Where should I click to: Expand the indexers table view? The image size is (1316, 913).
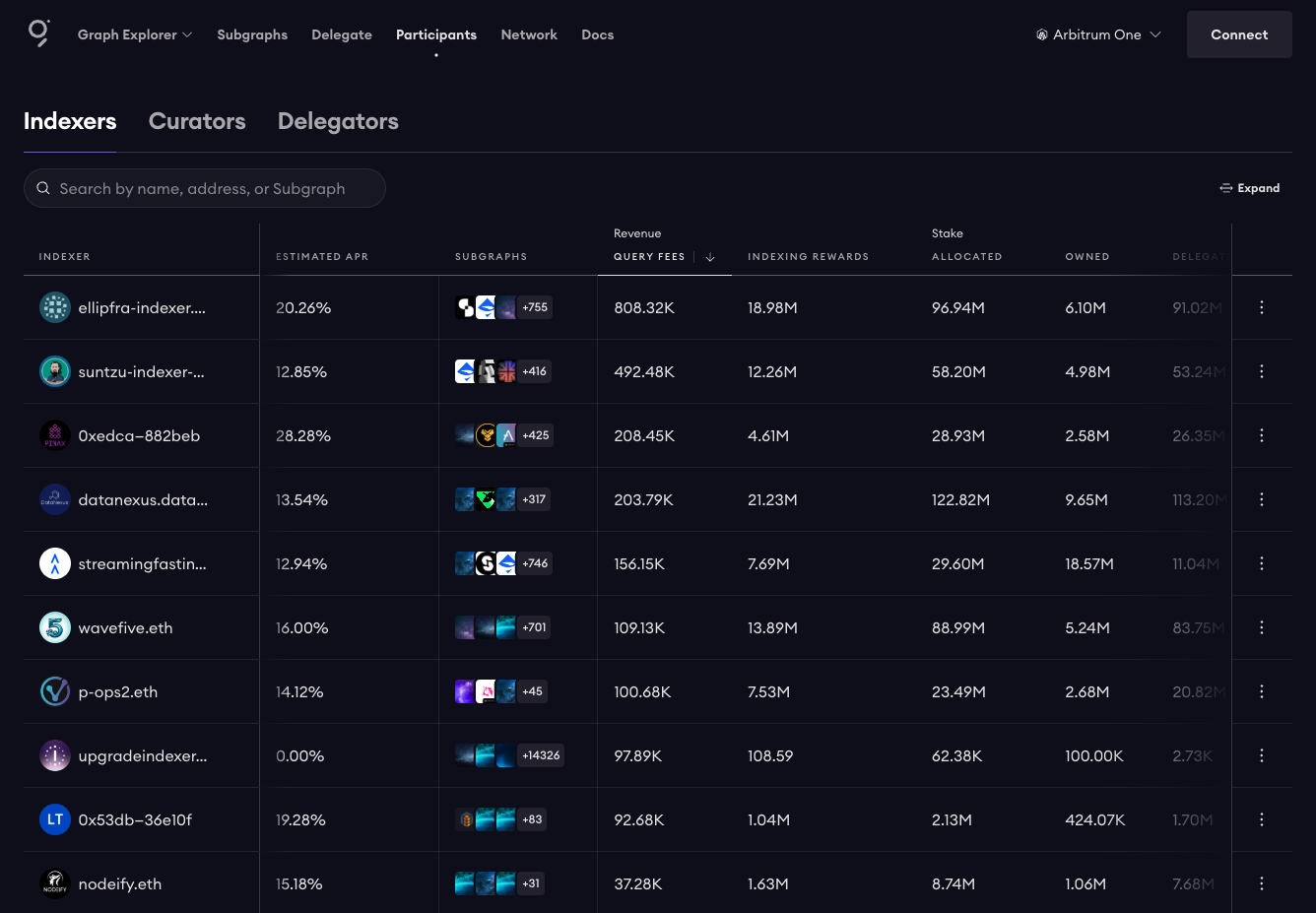click(1250, 188)
